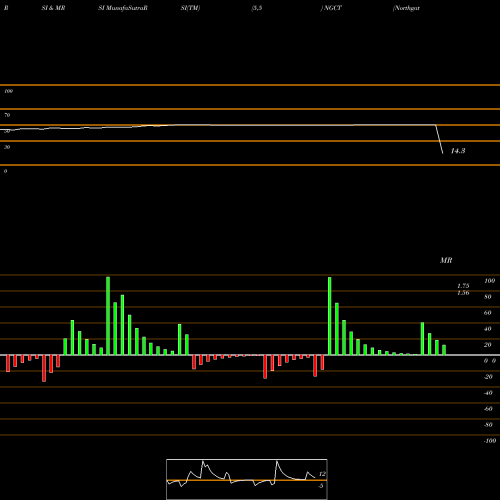This screenshot has width=500, height=500.
Task: Click the 'SI & MR' header text
Action: (53, 8)
